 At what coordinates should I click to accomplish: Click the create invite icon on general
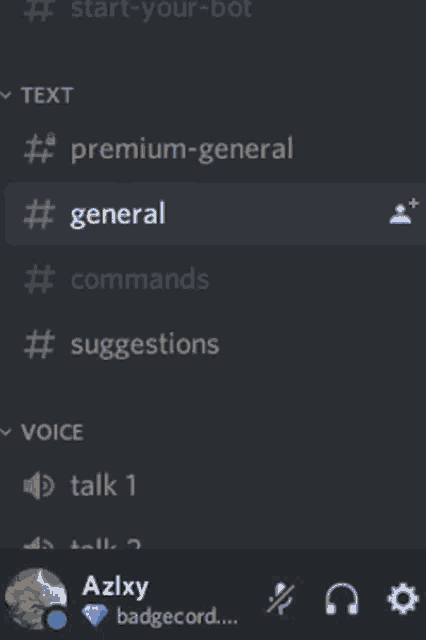(404, 212)
